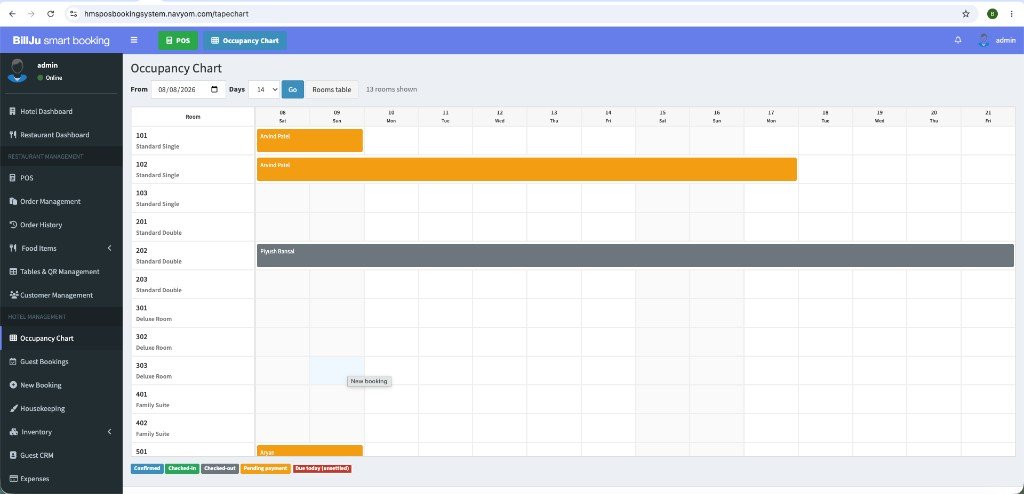Viewport: 1024px width, 494px height.
Task: Click the Pending payment legend swatch
Action: click(266, 469)
